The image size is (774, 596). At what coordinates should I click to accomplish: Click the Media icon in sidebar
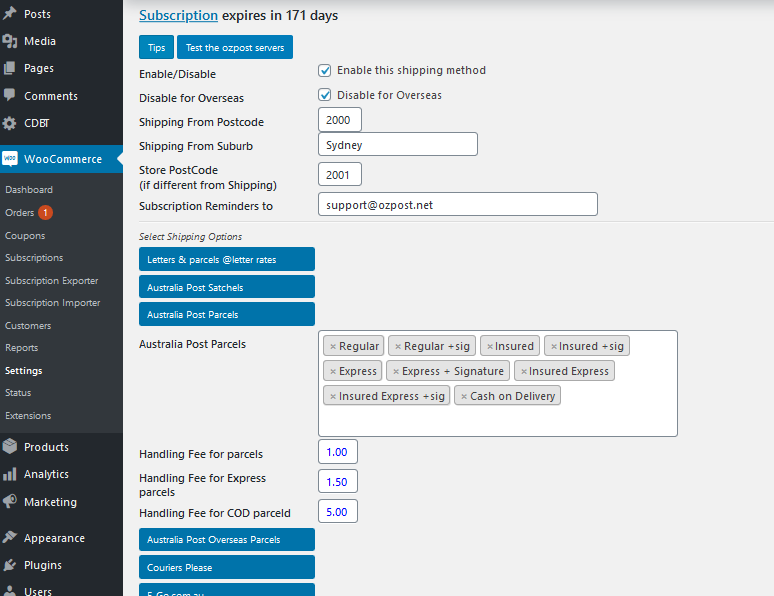click(x=9, y=41)
